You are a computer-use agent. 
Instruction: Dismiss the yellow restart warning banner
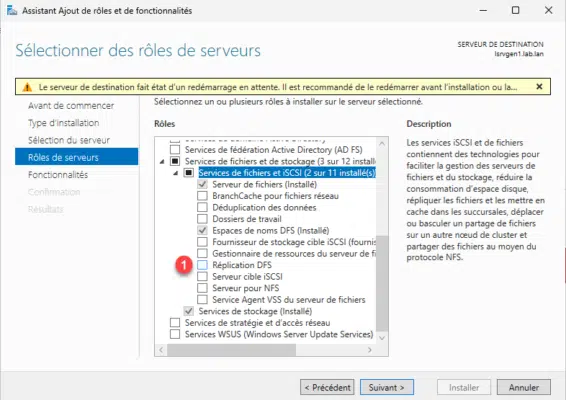(539, 87)
